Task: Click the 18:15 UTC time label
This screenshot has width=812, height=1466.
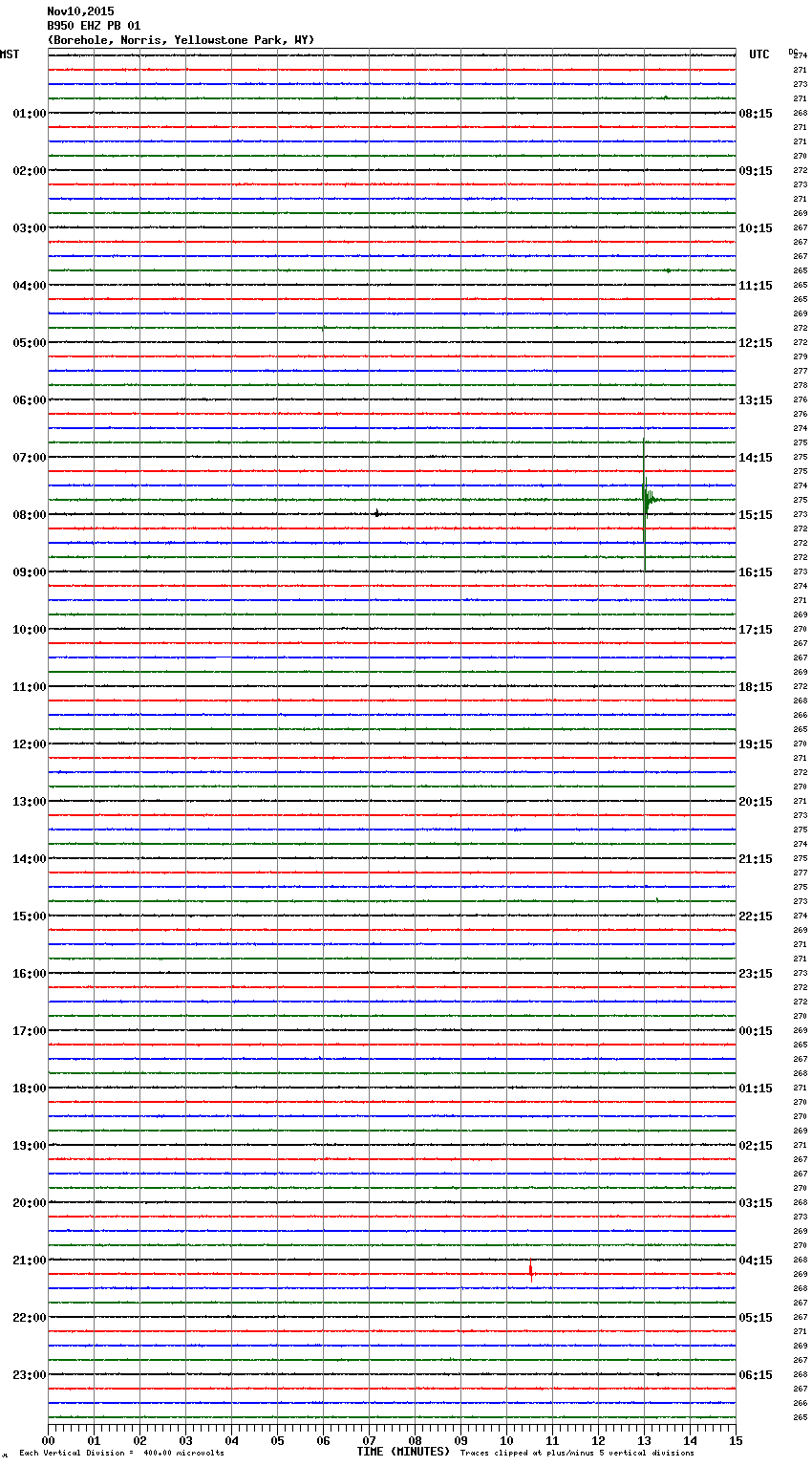Action: pos(756,686)
